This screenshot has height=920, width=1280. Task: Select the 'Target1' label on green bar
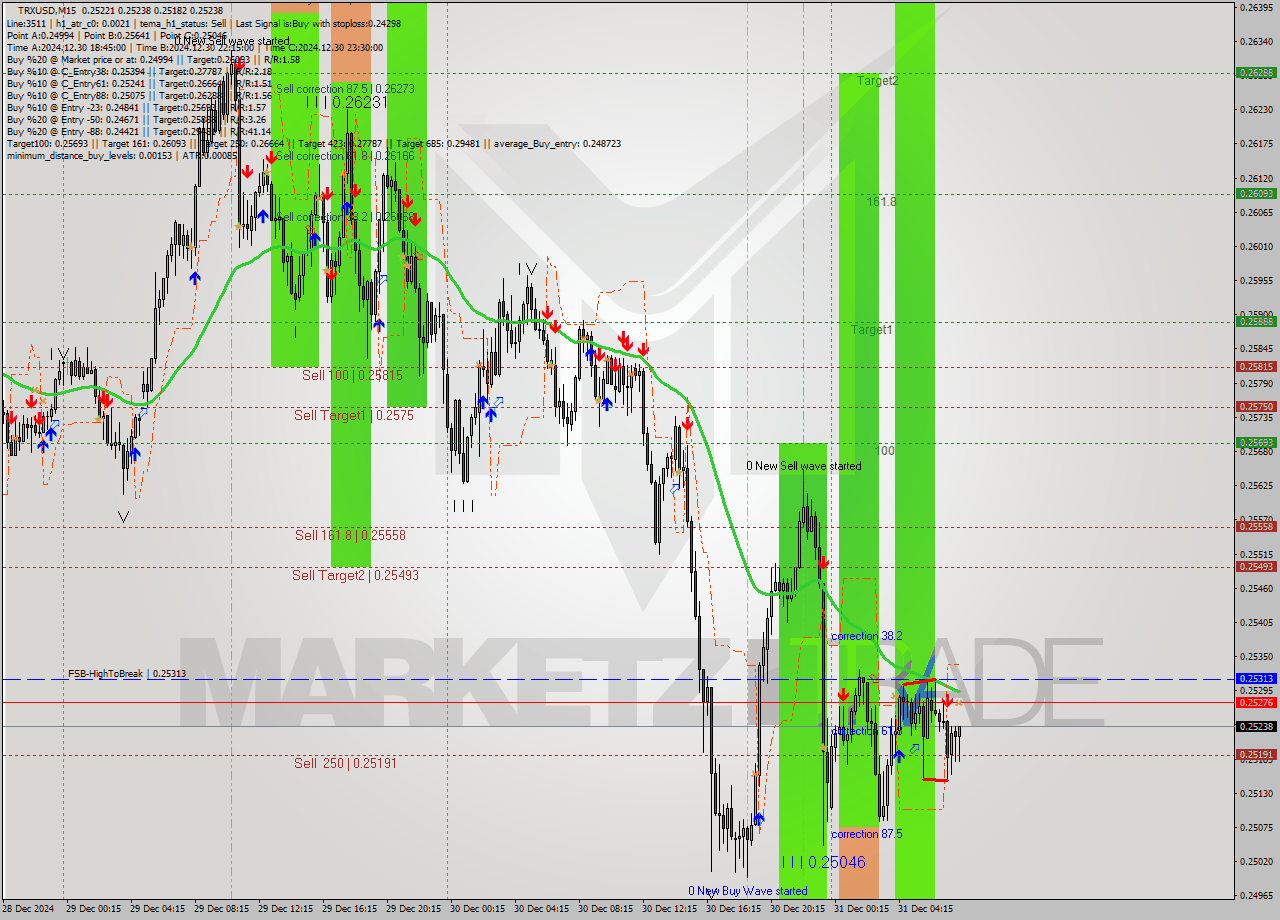tap(872, 329)
